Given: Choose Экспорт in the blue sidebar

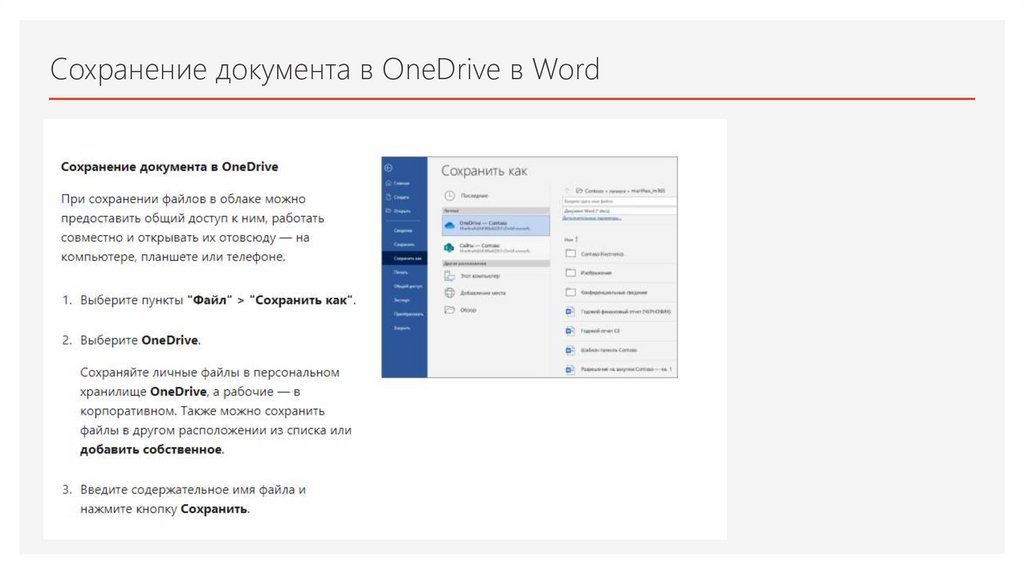Looking at the screenshot, I should point(402,300).
